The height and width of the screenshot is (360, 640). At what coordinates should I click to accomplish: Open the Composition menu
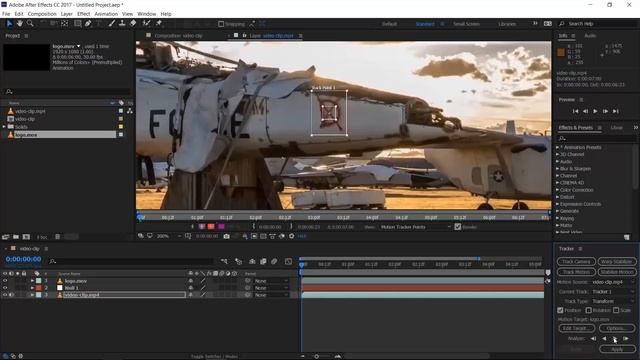tap(42, 14)
